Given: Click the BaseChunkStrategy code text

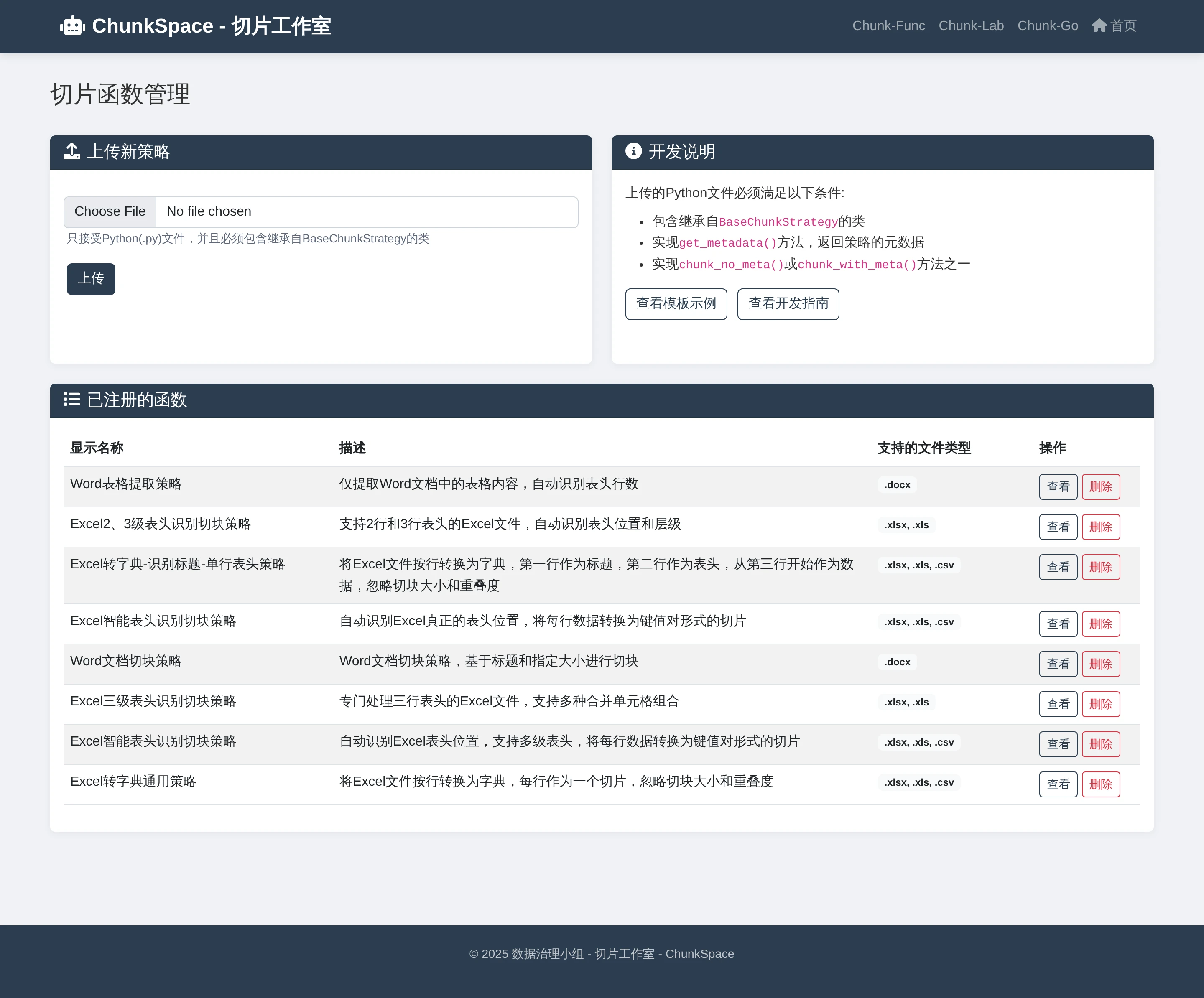Looking at the screenshot, I should (x=778, y=222).
